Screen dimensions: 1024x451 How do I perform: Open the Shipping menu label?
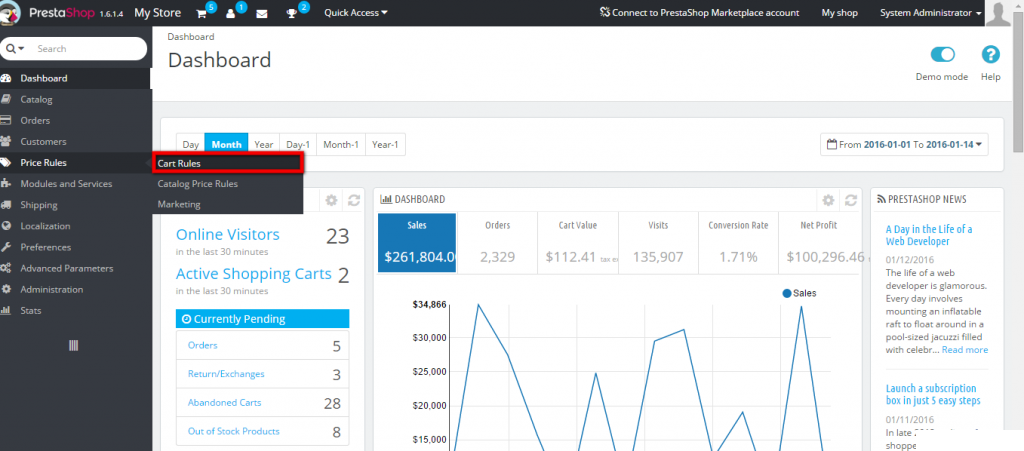(x=39, y=205)
